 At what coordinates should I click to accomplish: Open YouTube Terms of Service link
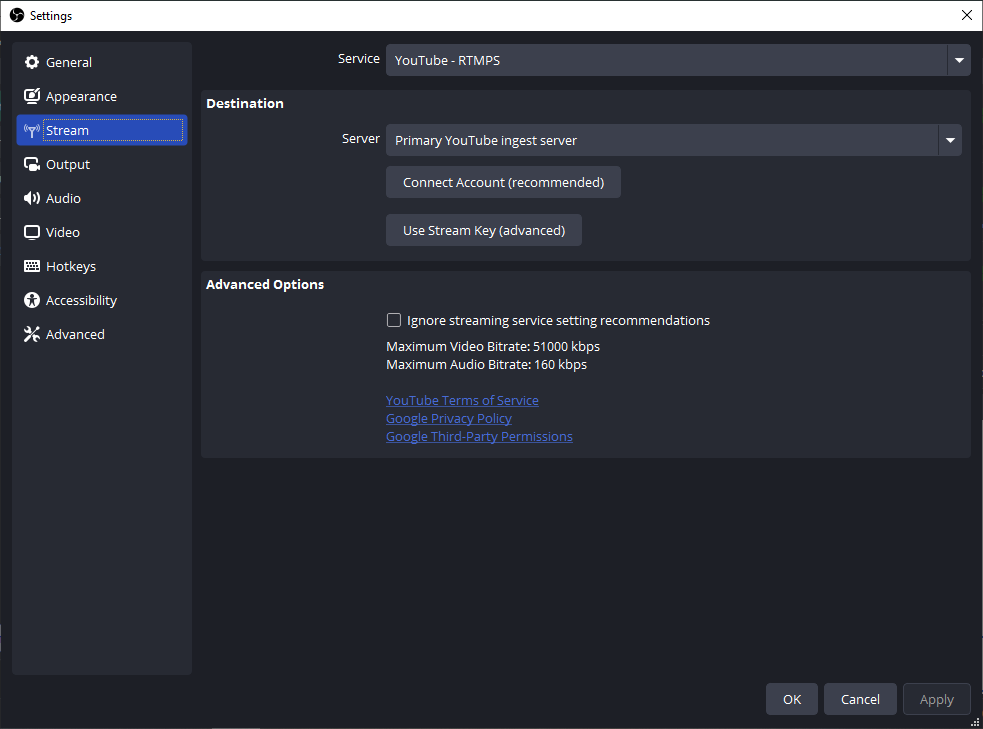pos(462,400)
